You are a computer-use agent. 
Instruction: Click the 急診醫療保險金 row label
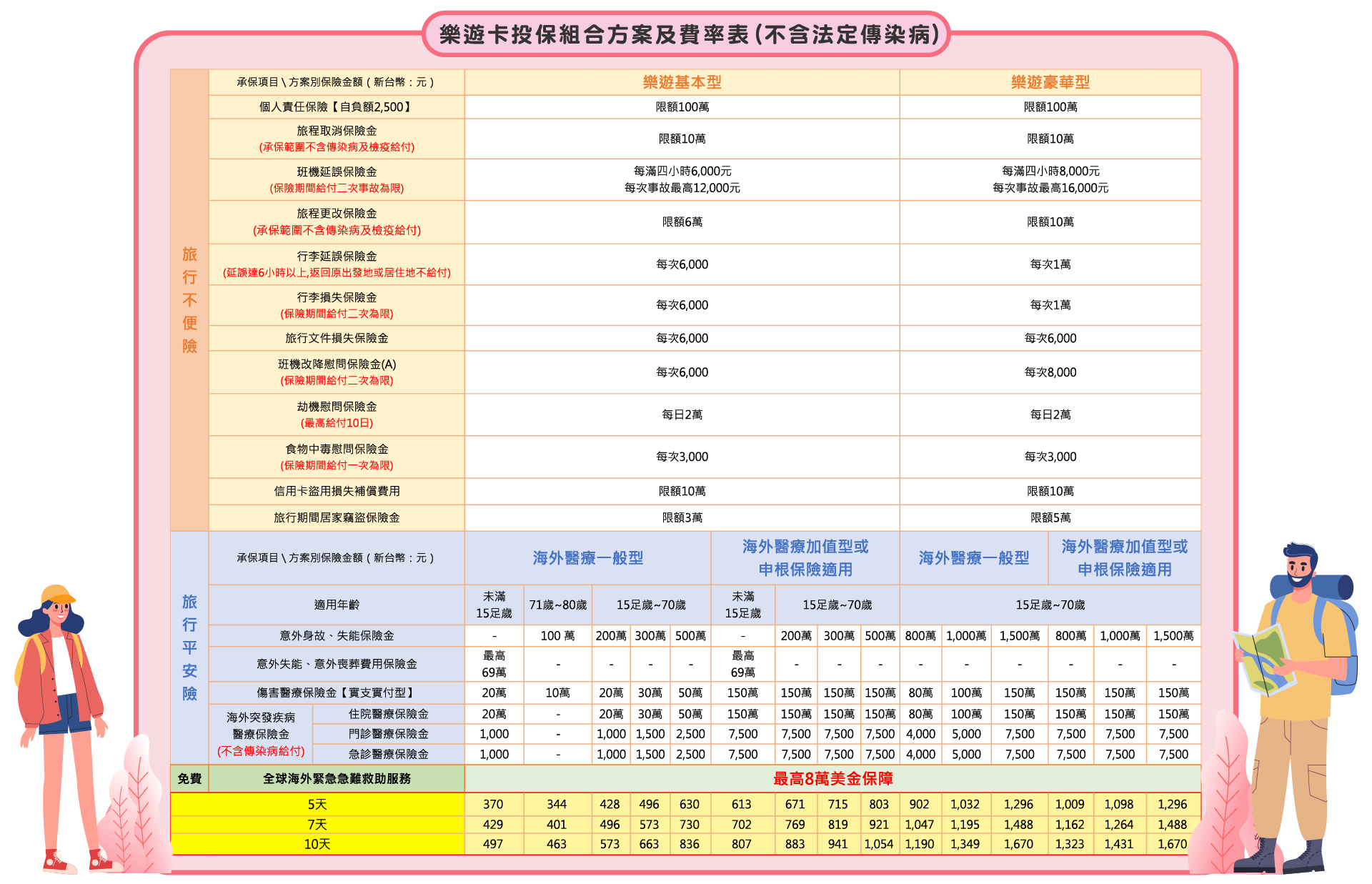[x=388, y=754]
